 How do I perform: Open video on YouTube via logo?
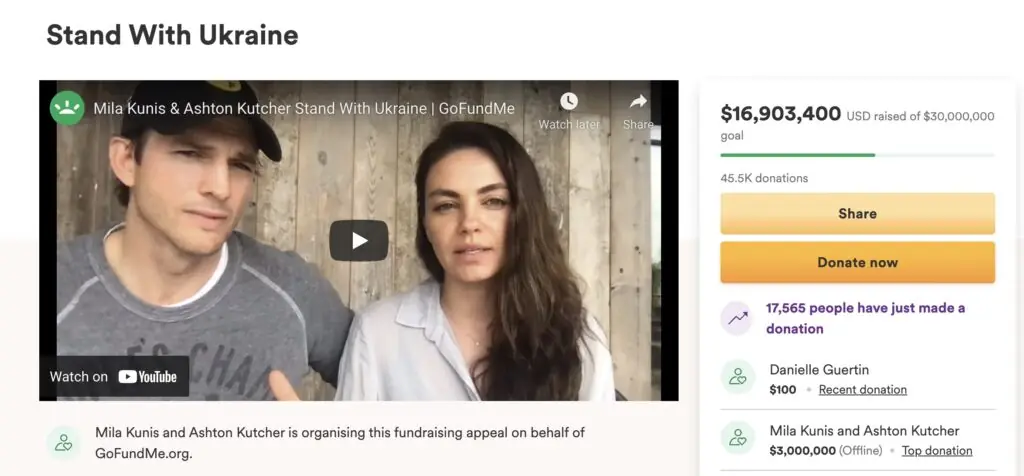coord(147,377)
